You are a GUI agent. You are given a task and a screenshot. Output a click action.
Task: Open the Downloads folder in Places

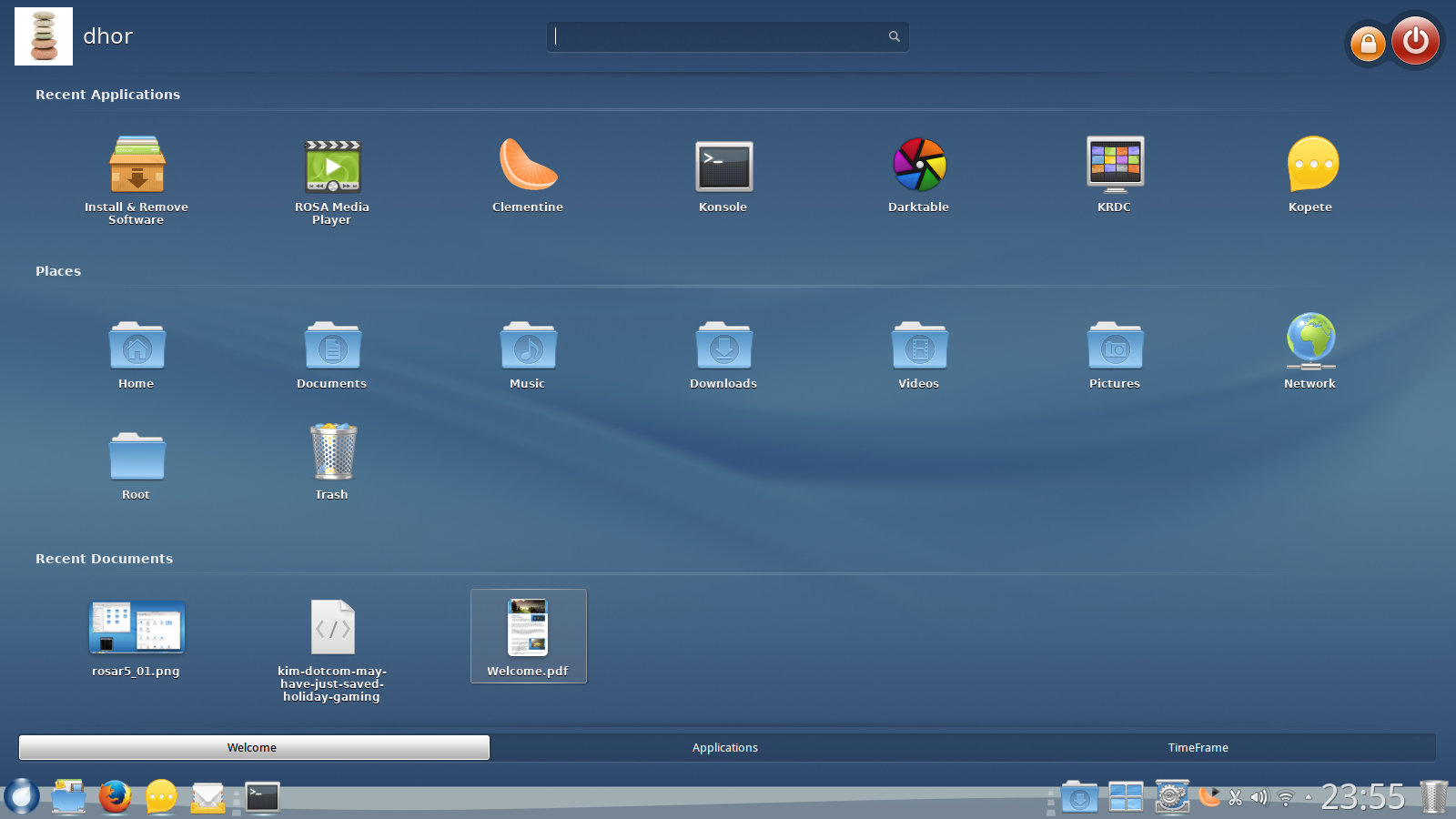[723, 354]
